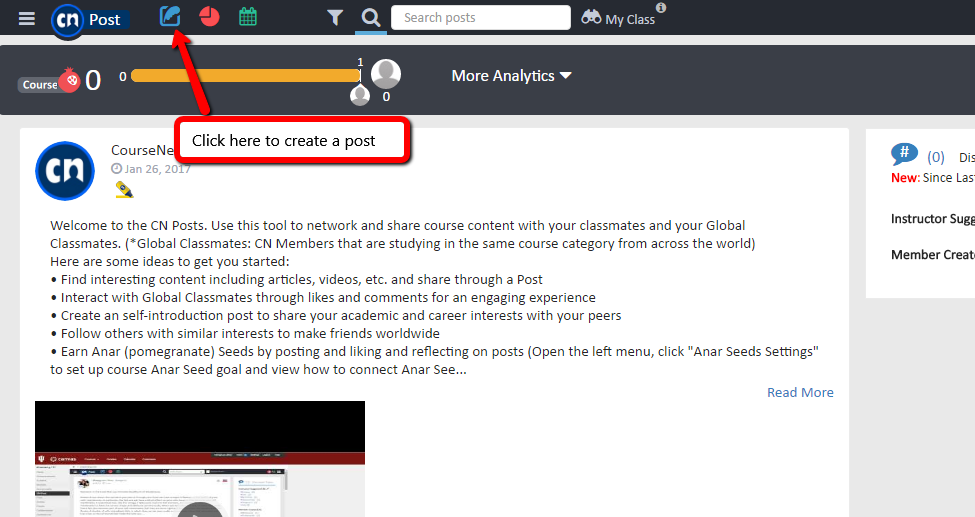The width and height of the screenshot is (975, 517).
Task: Expand the More Analytics dropdown
Action: pyautogui.click(x=511, y=76)
